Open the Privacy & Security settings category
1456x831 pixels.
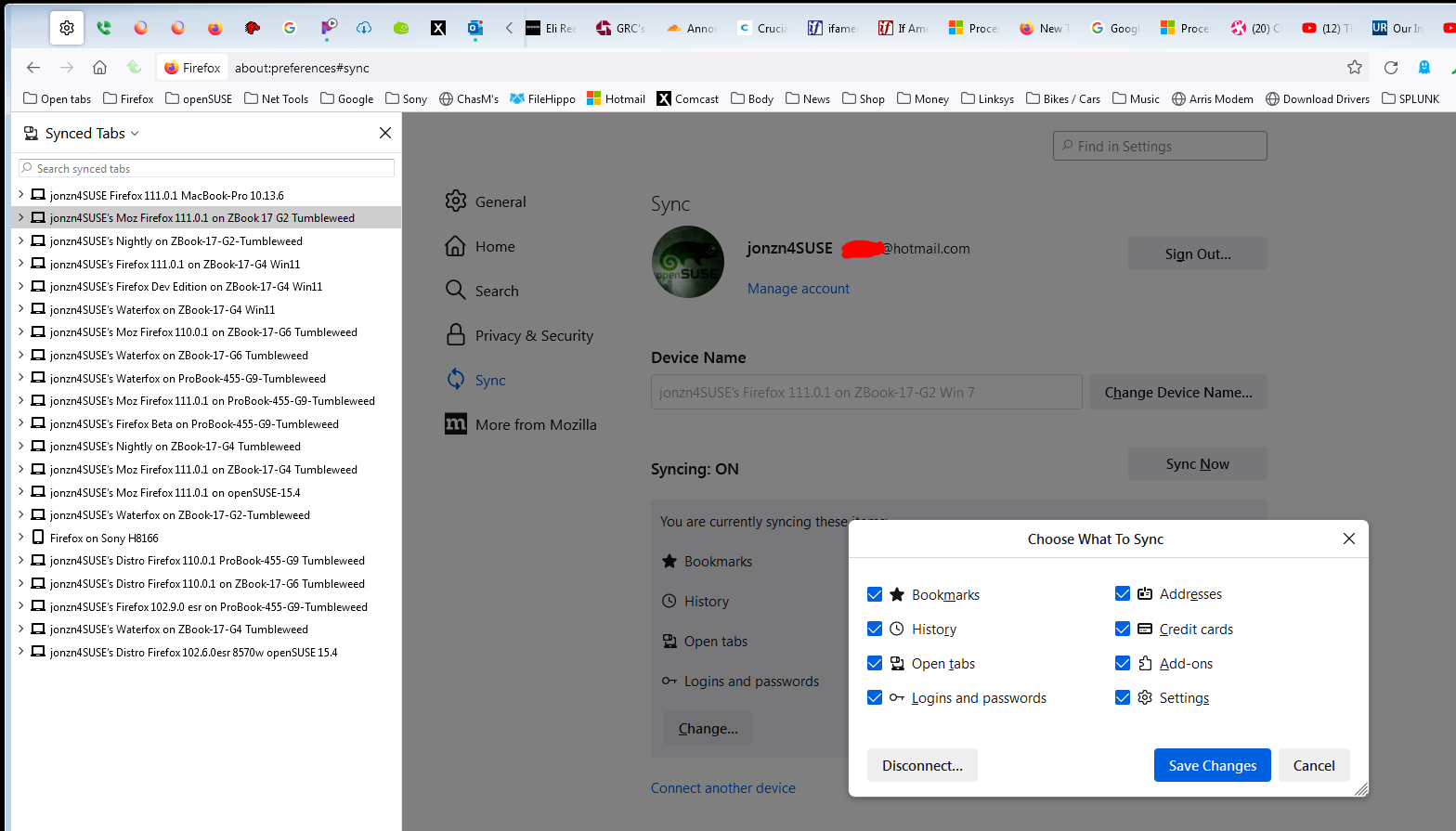click(x=533, y=335)
